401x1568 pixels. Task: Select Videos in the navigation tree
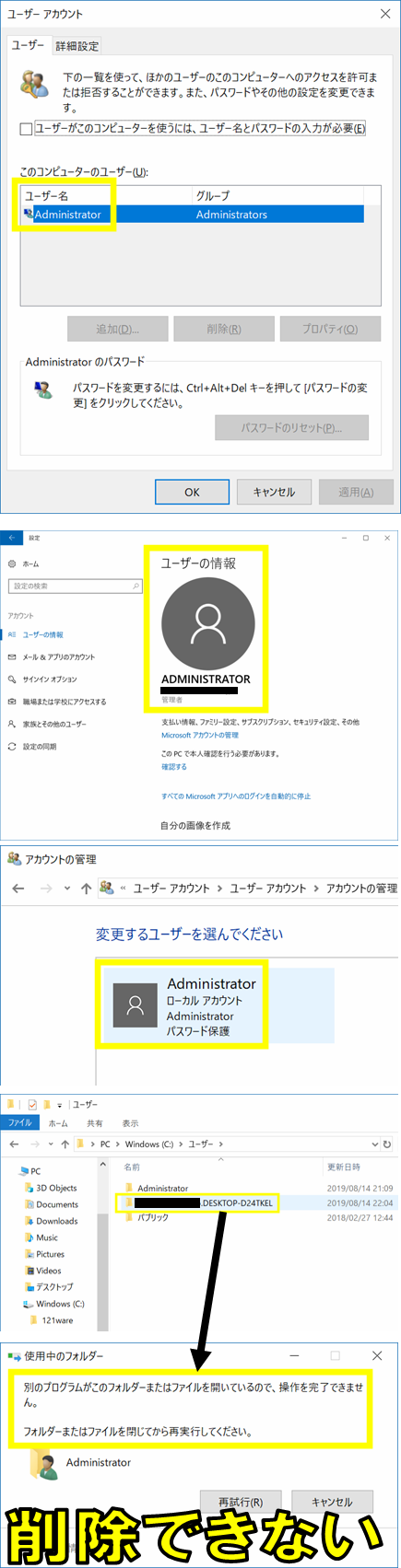pos(49,1271)
